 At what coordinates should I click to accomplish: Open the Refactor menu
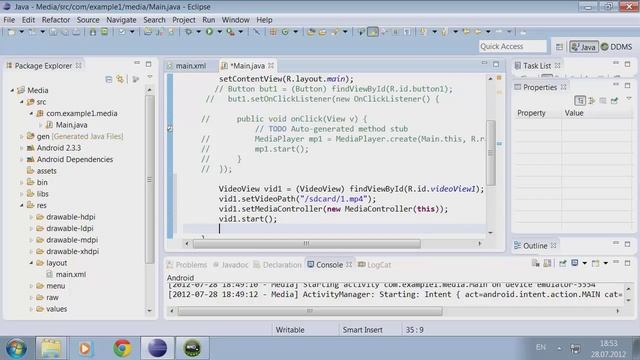56,20
